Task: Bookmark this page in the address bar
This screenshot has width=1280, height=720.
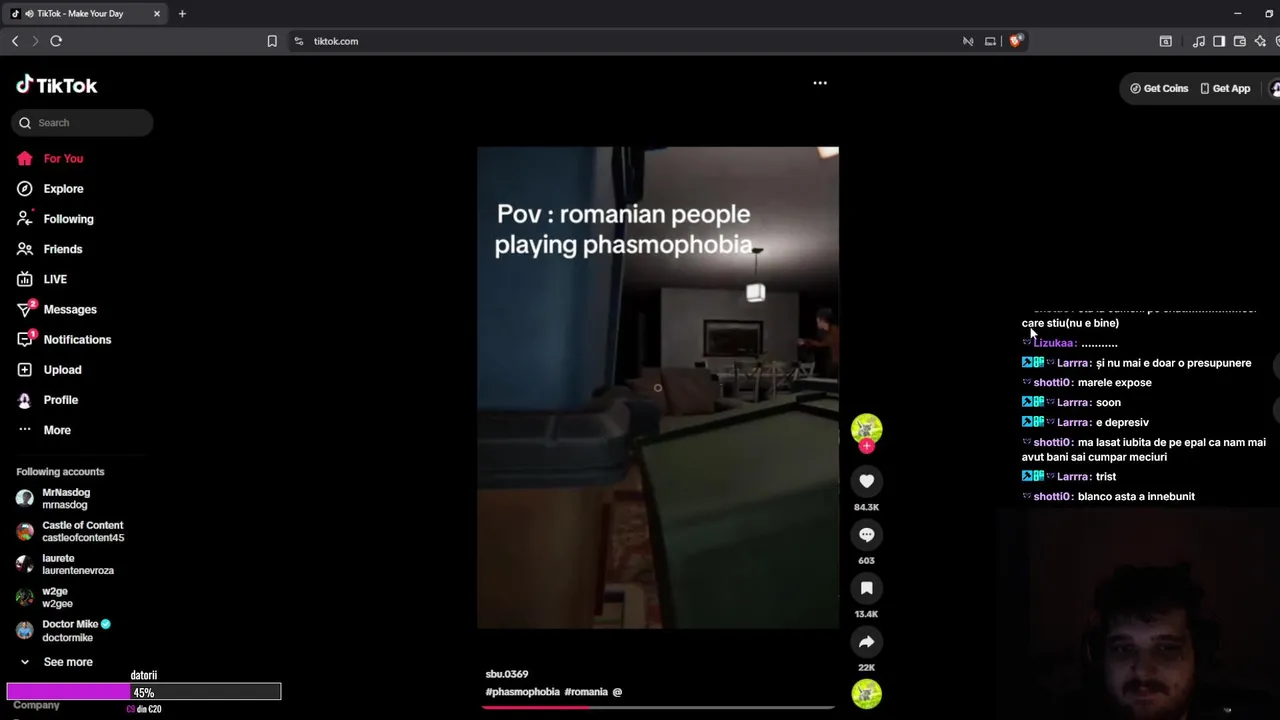Action: pos(272,41)
